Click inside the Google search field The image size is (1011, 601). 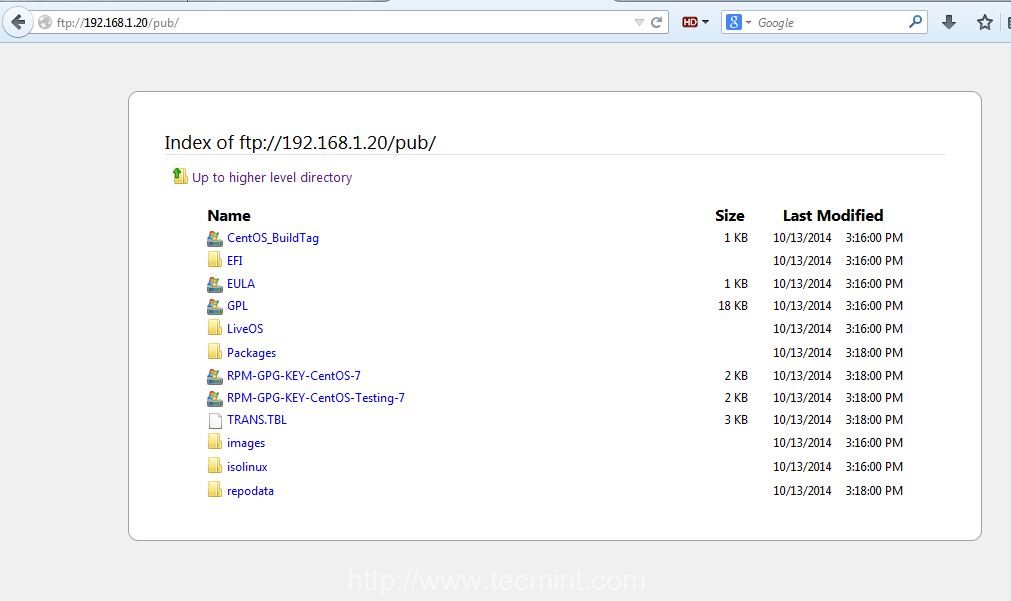[x=820, y=21]
